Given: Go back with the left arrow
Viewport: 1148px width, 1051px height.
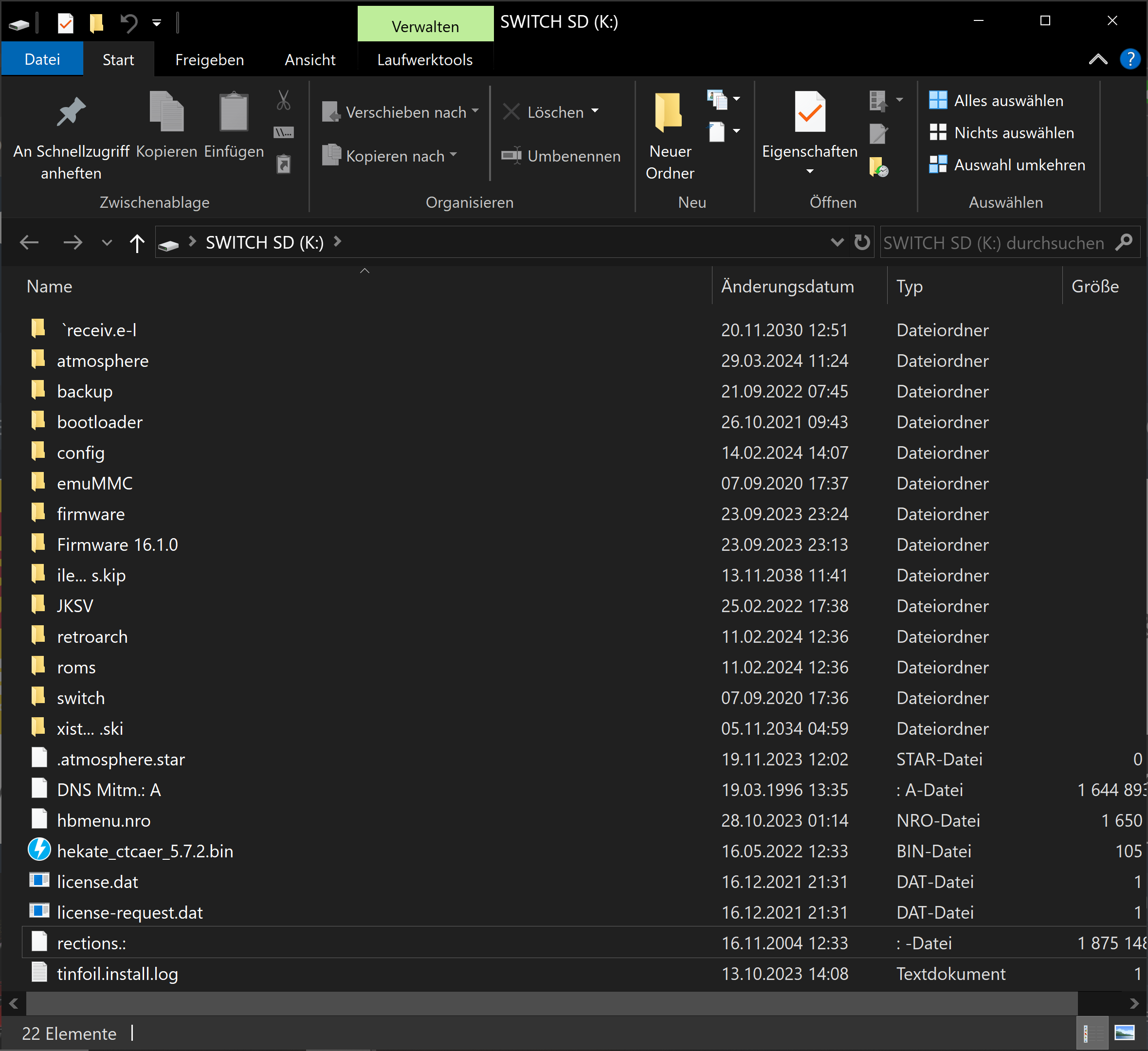Looking at the screenshot, I should (x=29, y=242).
